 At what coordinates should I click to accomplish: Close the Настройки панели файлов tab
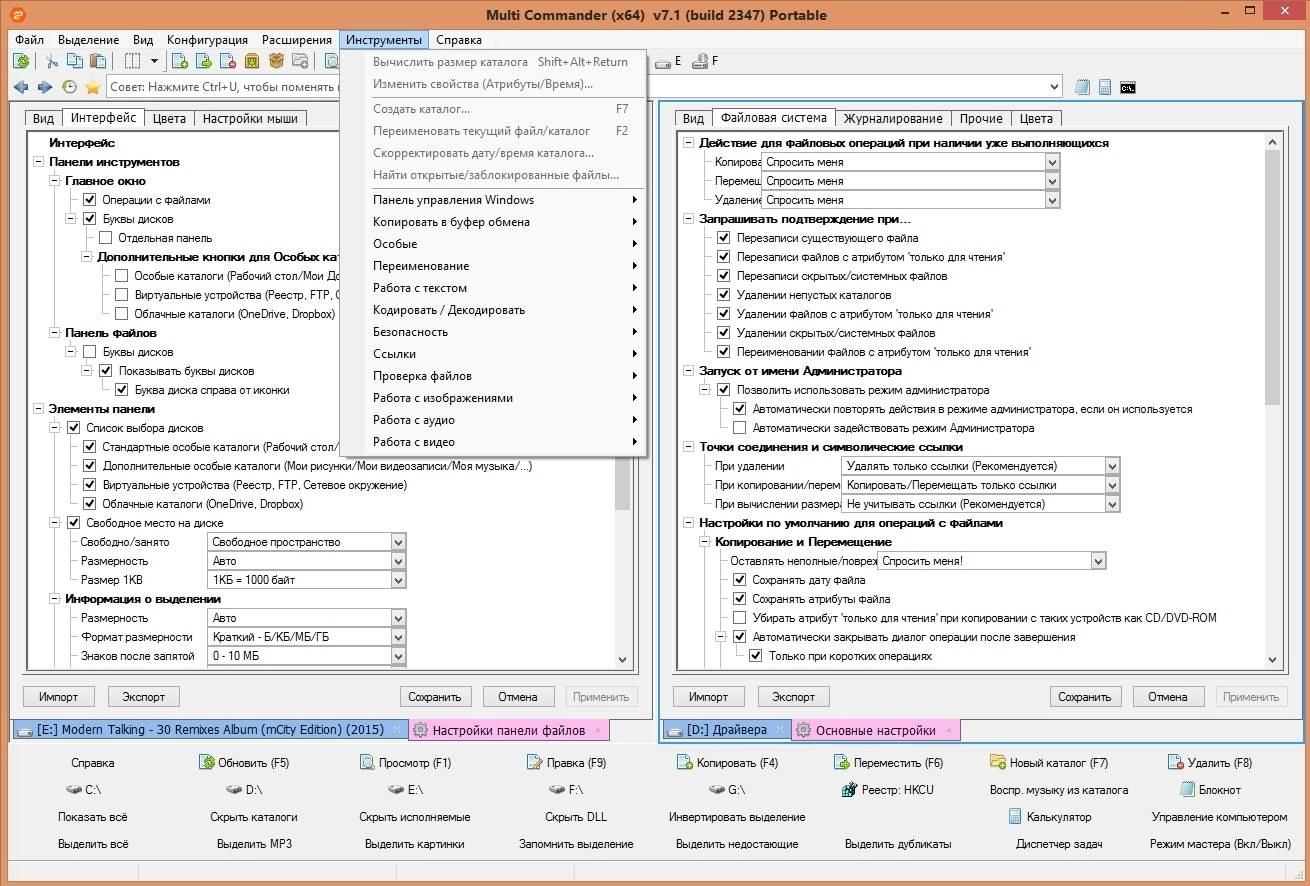597,730
